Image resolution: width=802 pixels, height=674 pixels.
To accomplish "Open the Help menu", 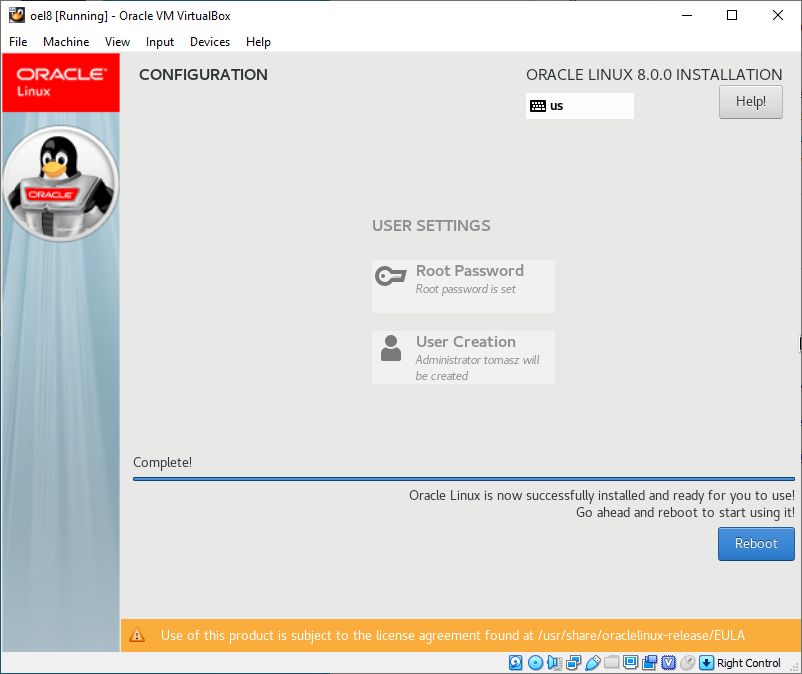I will point(258,42).
